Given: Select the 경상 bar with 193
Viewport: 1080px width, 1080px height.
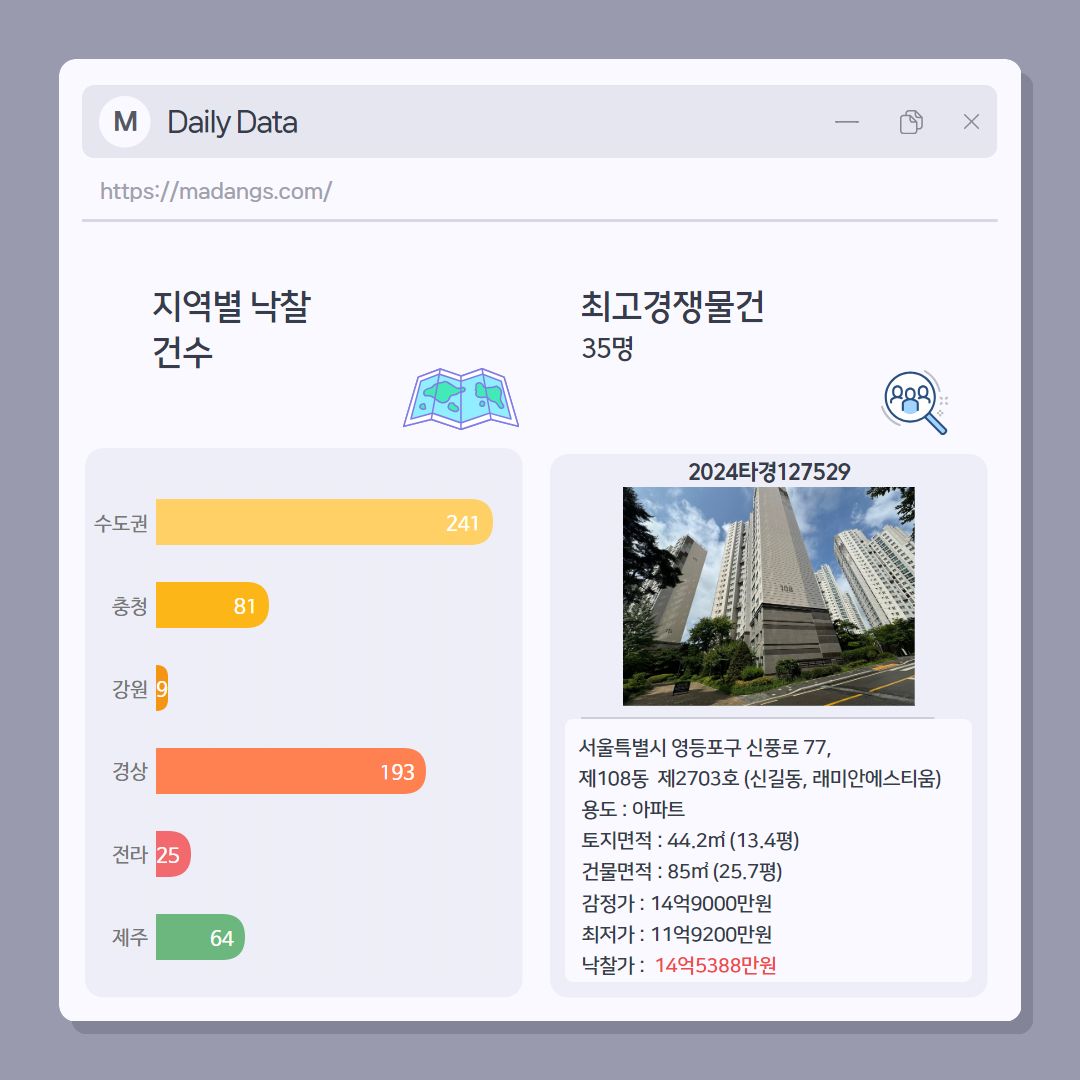Looking at the screenshot, I should (x=291, y=771).
